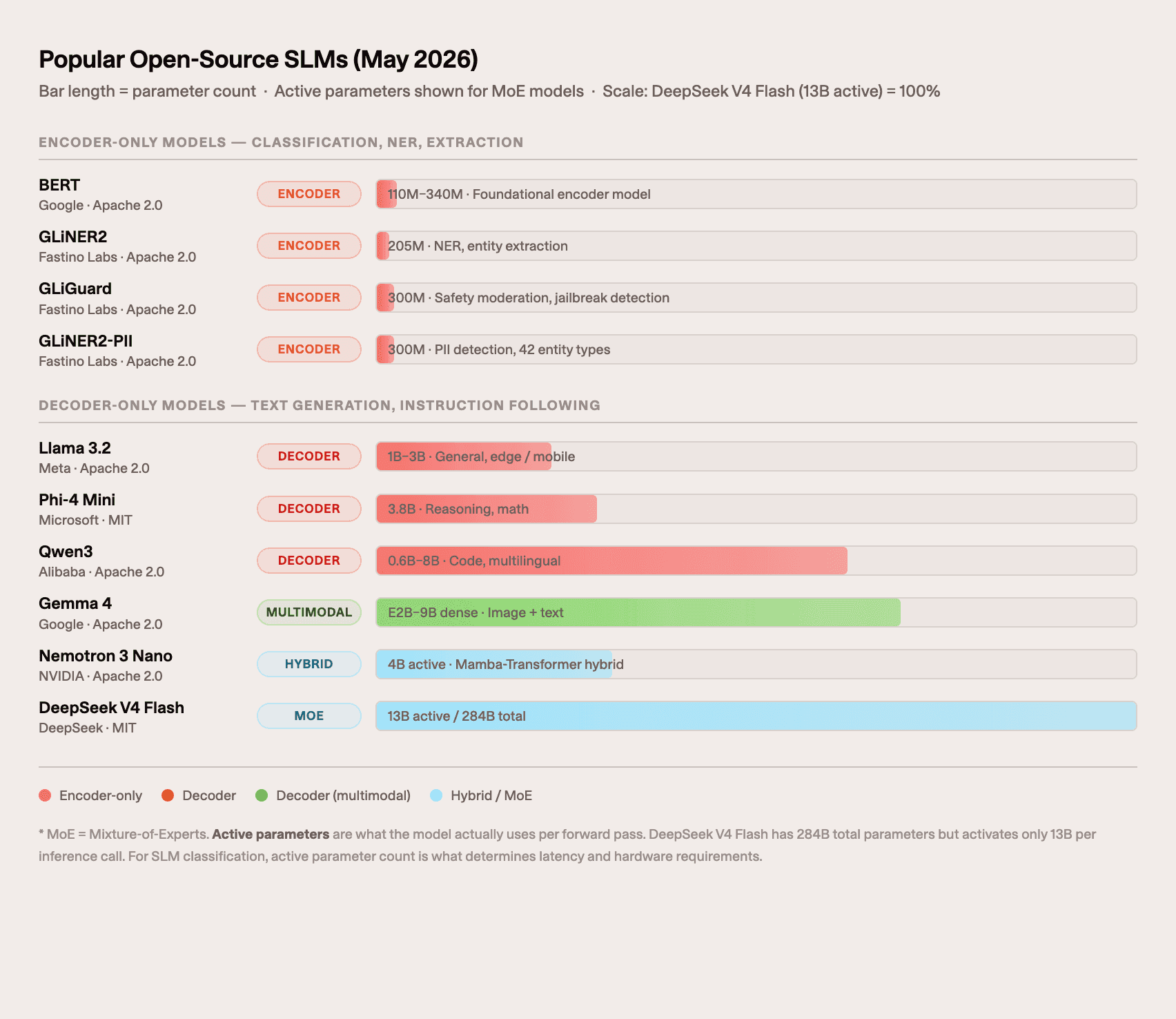Click the DeepSeek V4 Flash model name
This screenshot has width=1176, height=1019.
pos(111,708)
